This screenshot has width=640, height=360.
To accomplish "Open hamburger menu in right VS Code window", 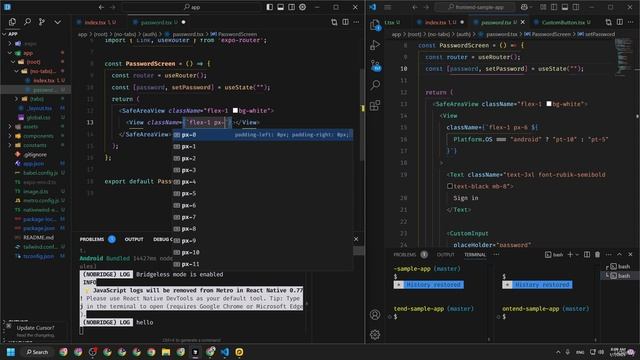I will click(388, 7).
